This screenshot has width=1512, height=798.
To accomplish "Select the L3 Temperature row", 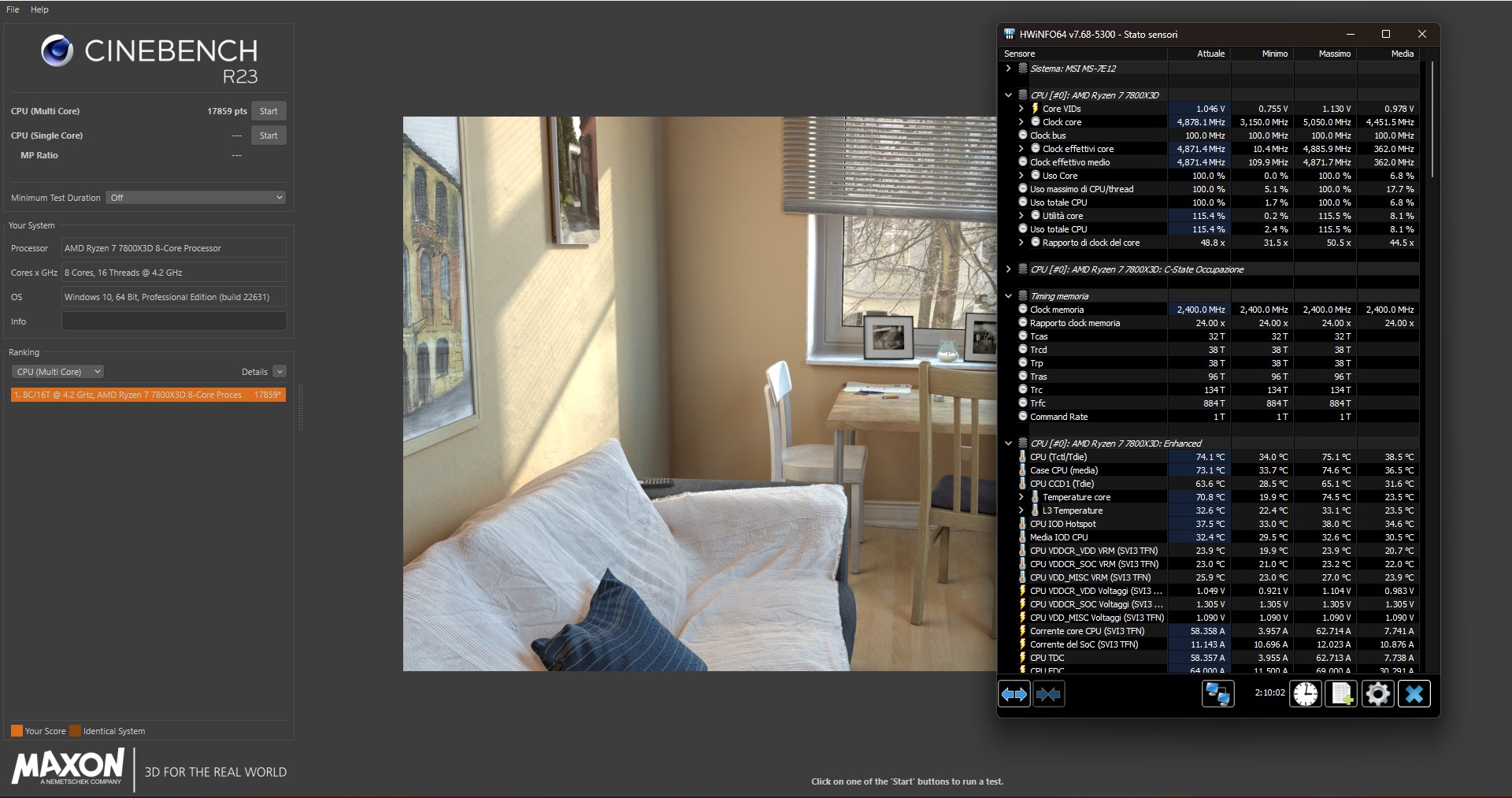I will (x=1210, y=510).
